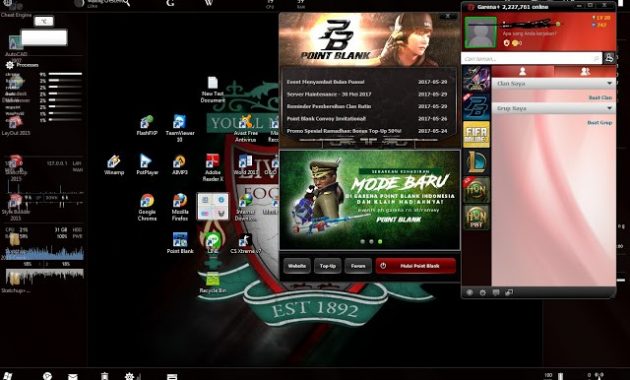Click the add friend icon beside search

pyautogui.click(x=609, y=58)
